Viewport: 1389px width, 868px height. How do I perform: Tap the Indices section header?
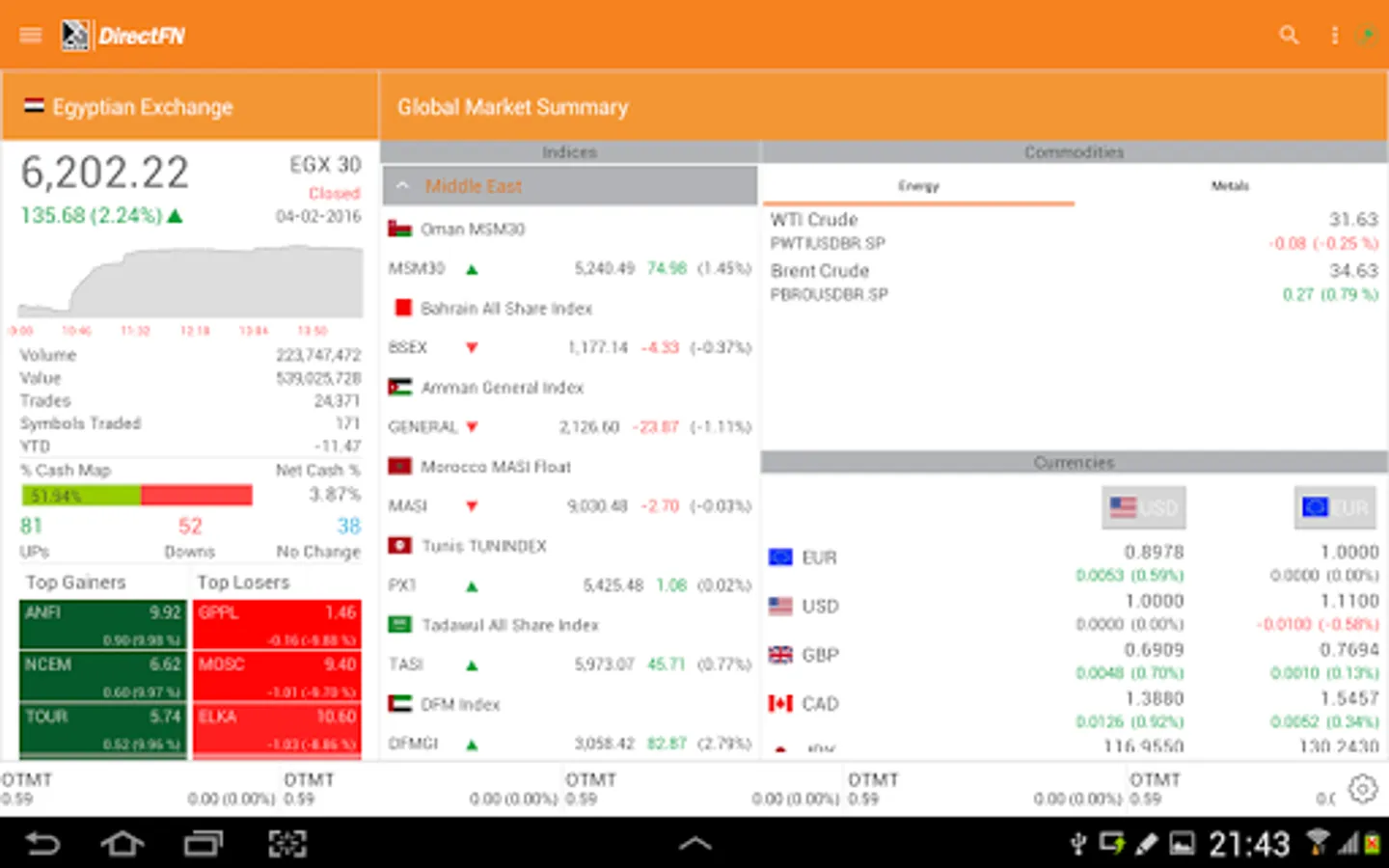coord(570,151)
